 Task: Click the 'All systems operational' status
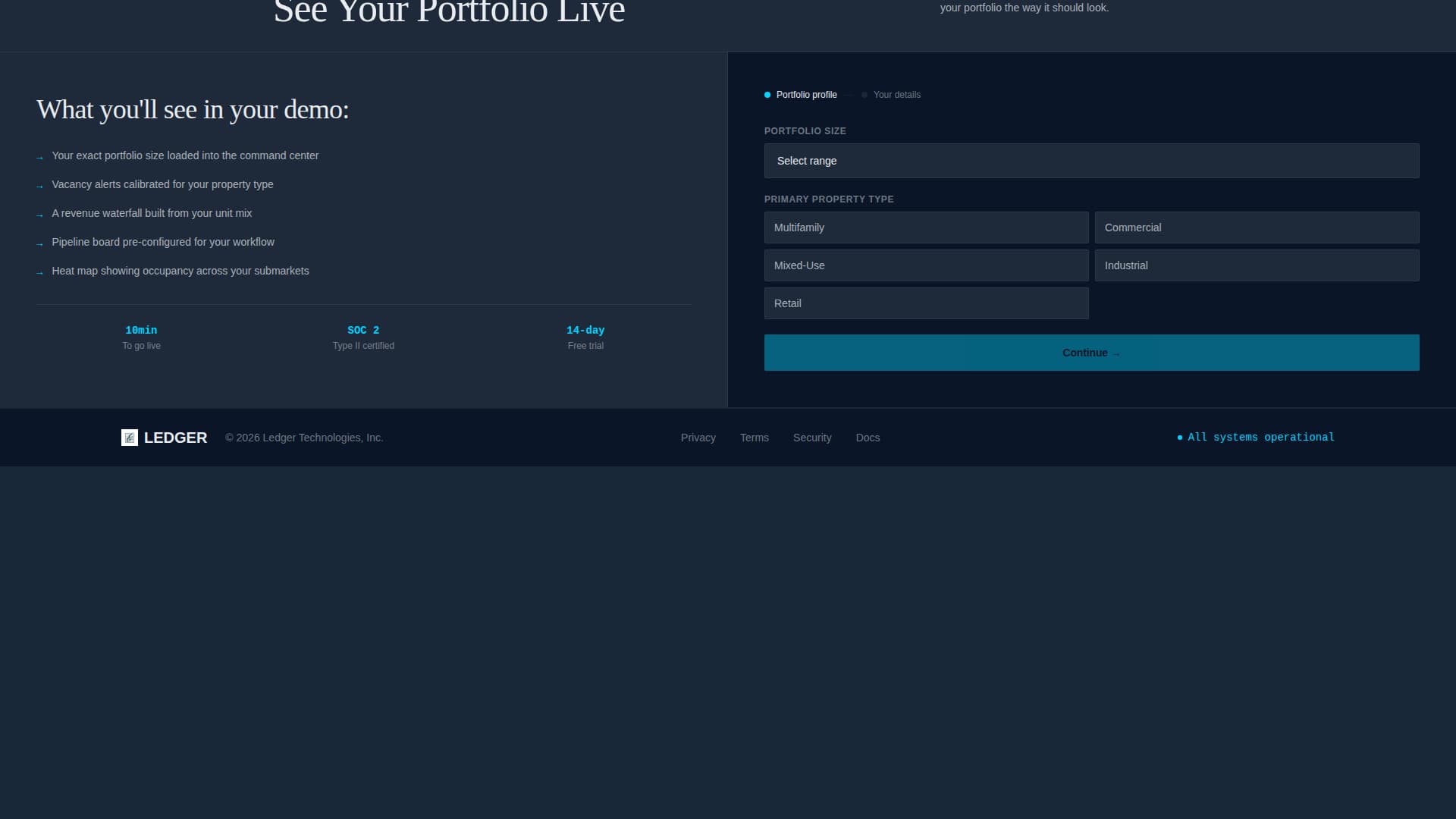[1256, 438]
